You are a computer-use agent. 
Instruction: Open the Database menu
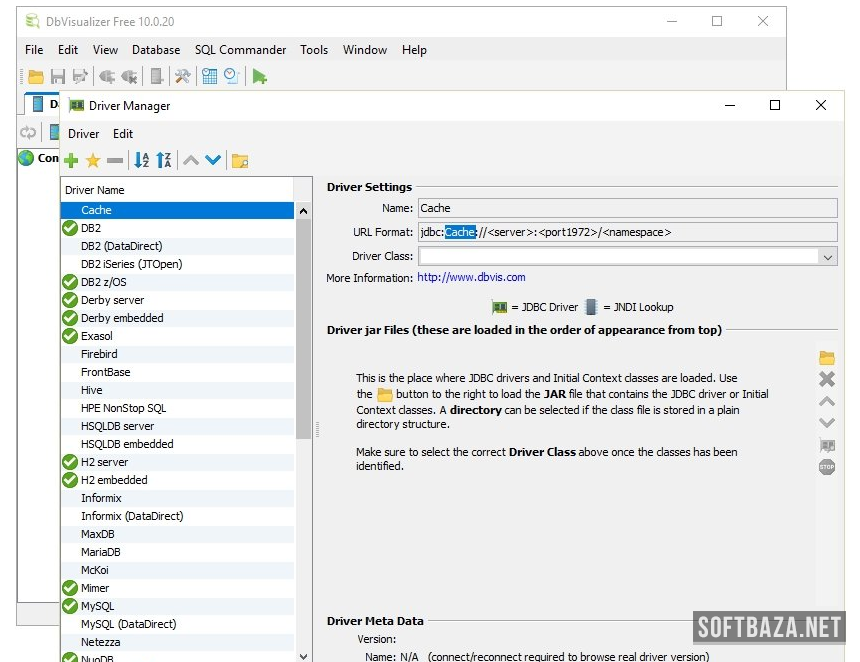156,50
